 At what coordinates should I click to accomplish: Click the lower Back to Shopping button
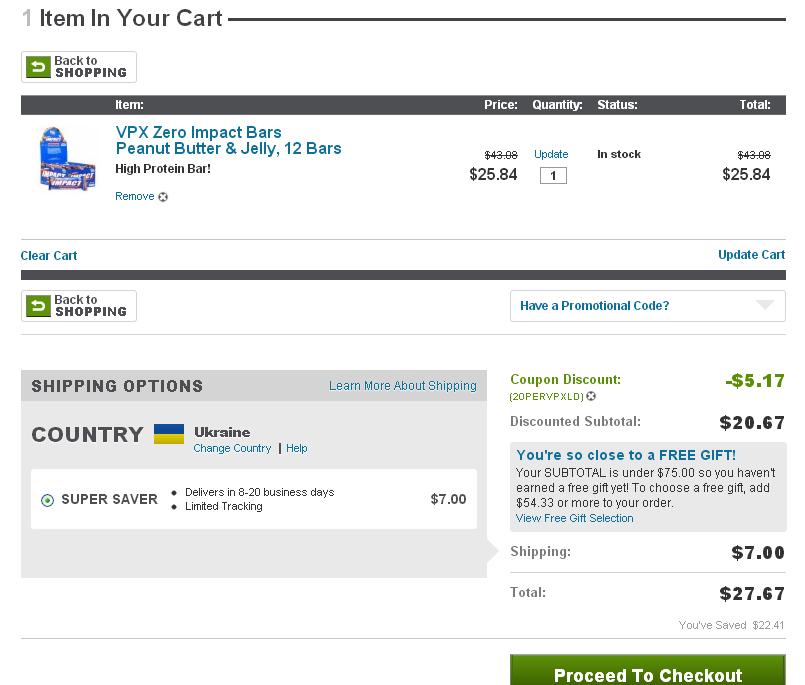(x=78, y=306)
